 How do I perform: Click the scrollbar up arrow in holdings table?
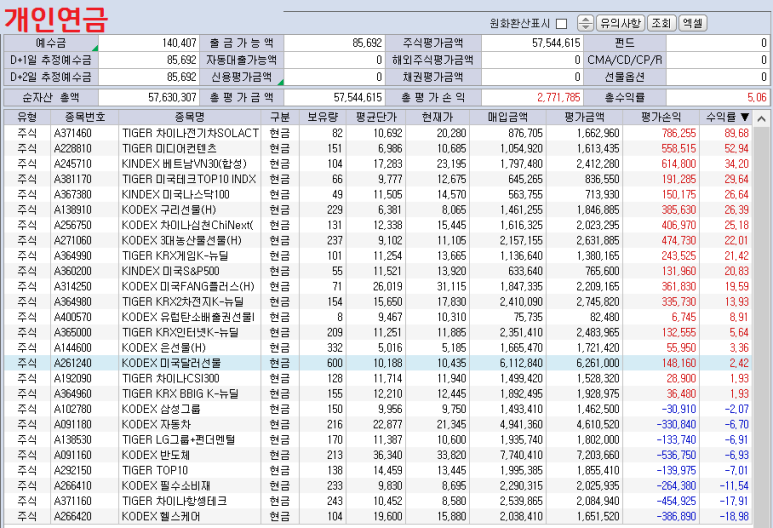click(761, 118)
